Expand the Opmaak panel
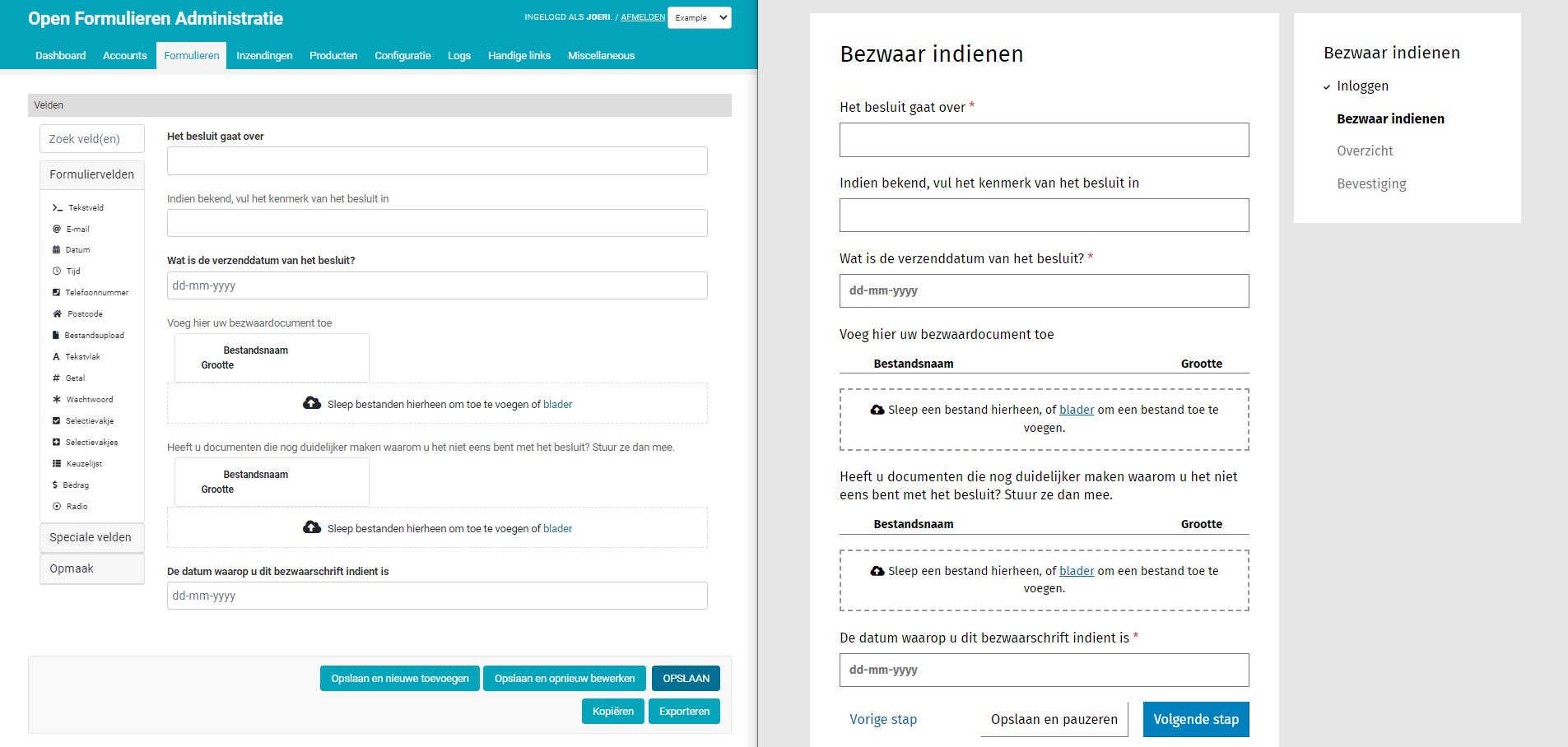 (92, 568)
